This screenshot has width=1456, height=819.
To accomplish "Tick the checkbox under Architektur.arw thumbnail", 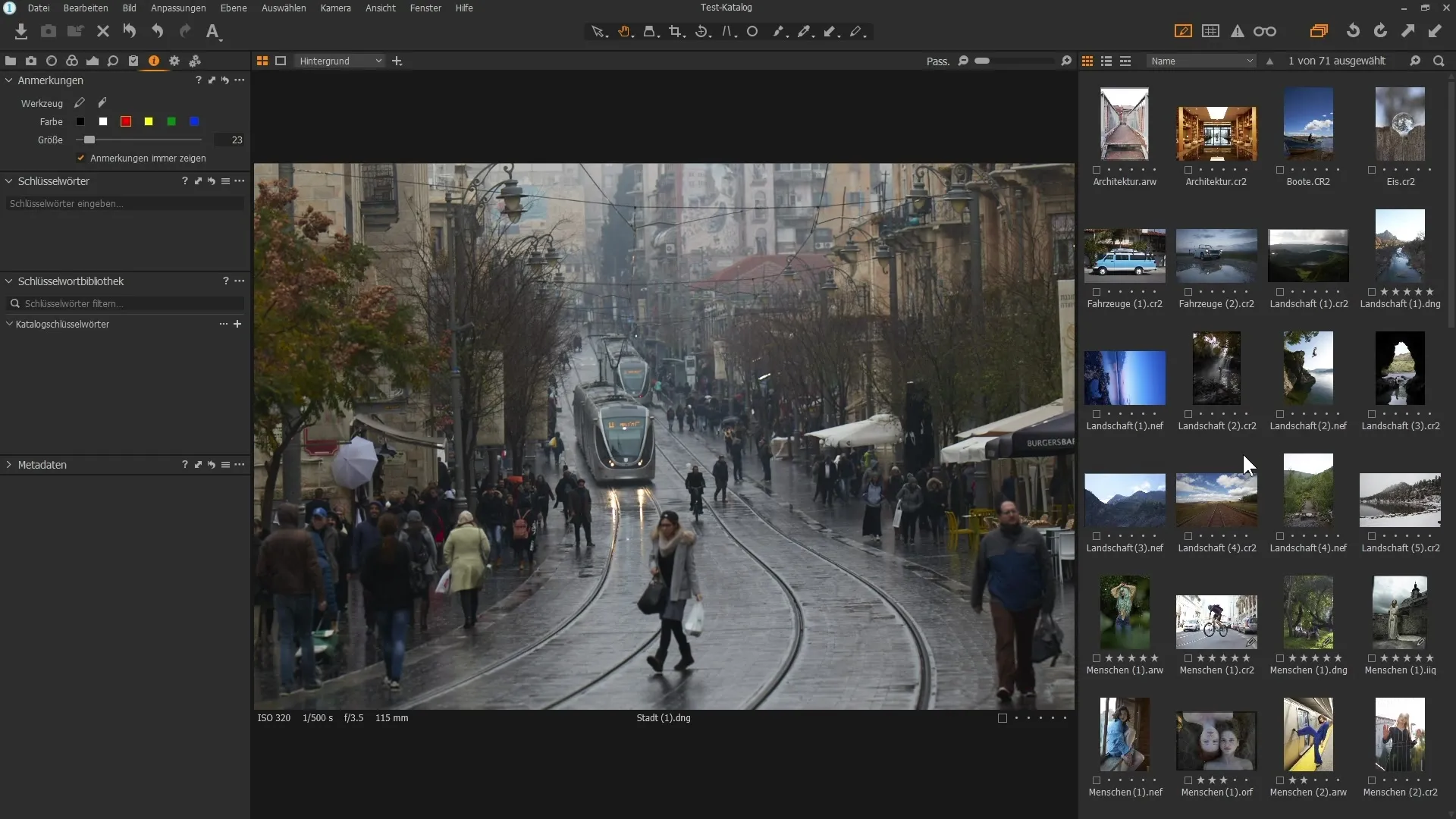I will 1097,170.
